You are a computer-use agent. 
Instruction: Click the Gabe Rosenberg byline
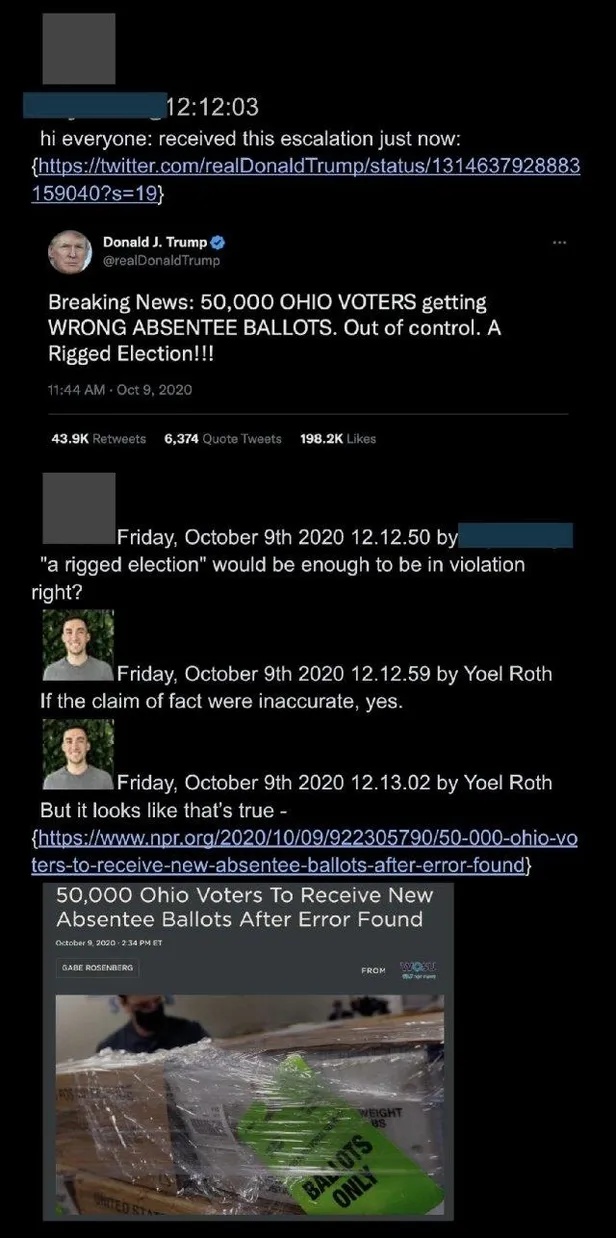pos(96,968)
